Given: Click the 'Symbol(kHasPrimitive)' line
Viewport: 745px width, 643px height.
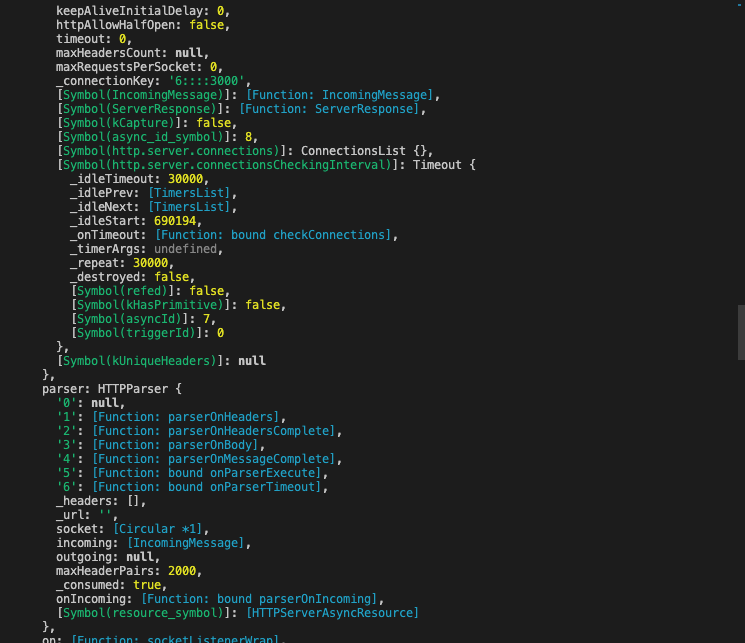Looking at the screenshot, I should point(178,305).
